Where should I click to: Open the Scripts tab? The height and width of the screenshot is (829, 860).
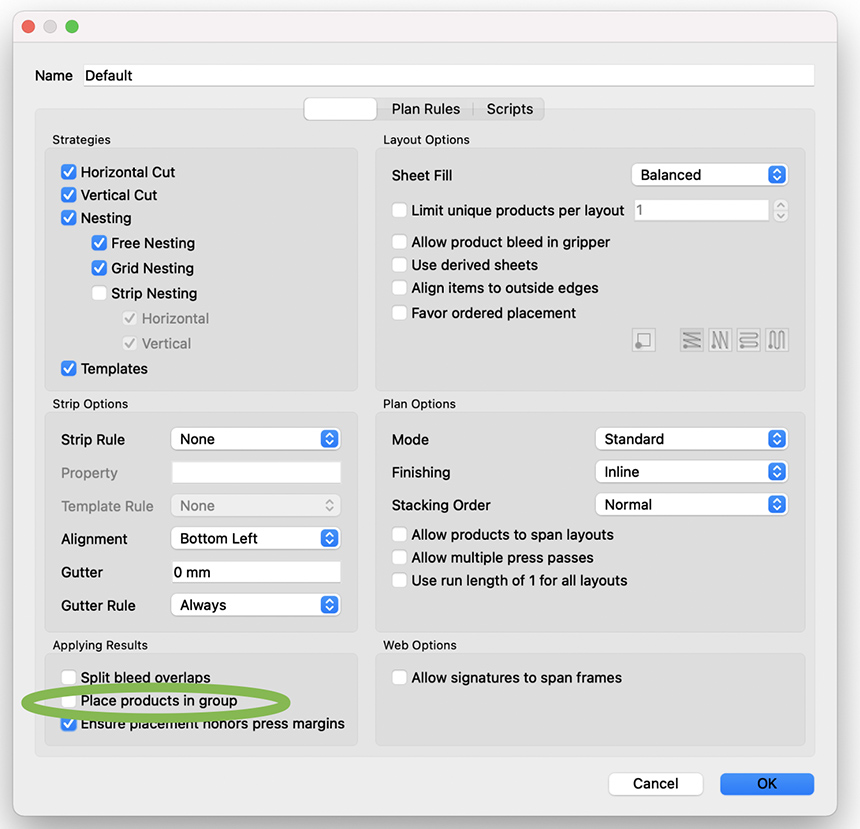[510, 109]
